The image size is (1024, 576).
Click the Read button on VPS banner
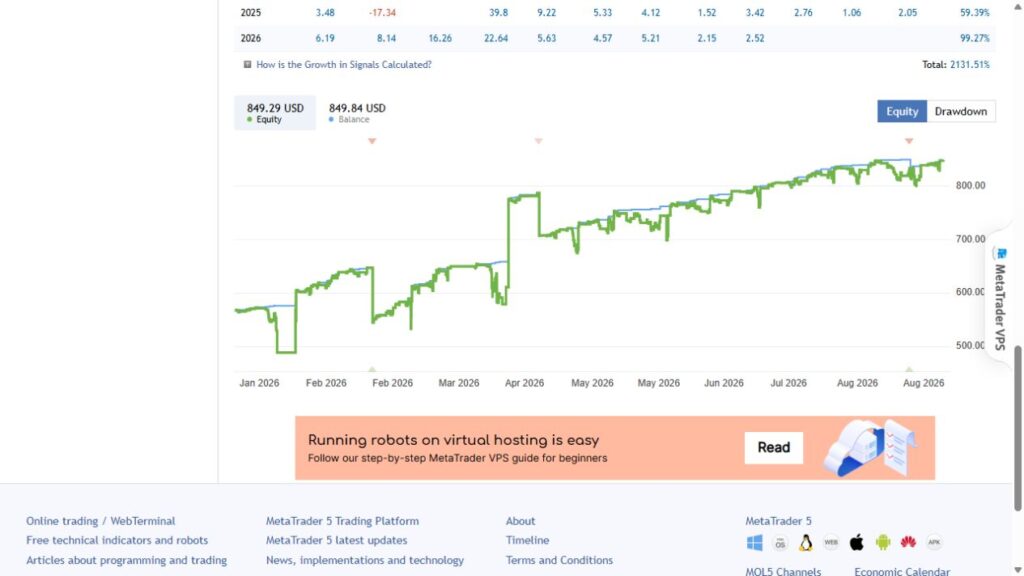pyautogui.click(x=773, y=447)
